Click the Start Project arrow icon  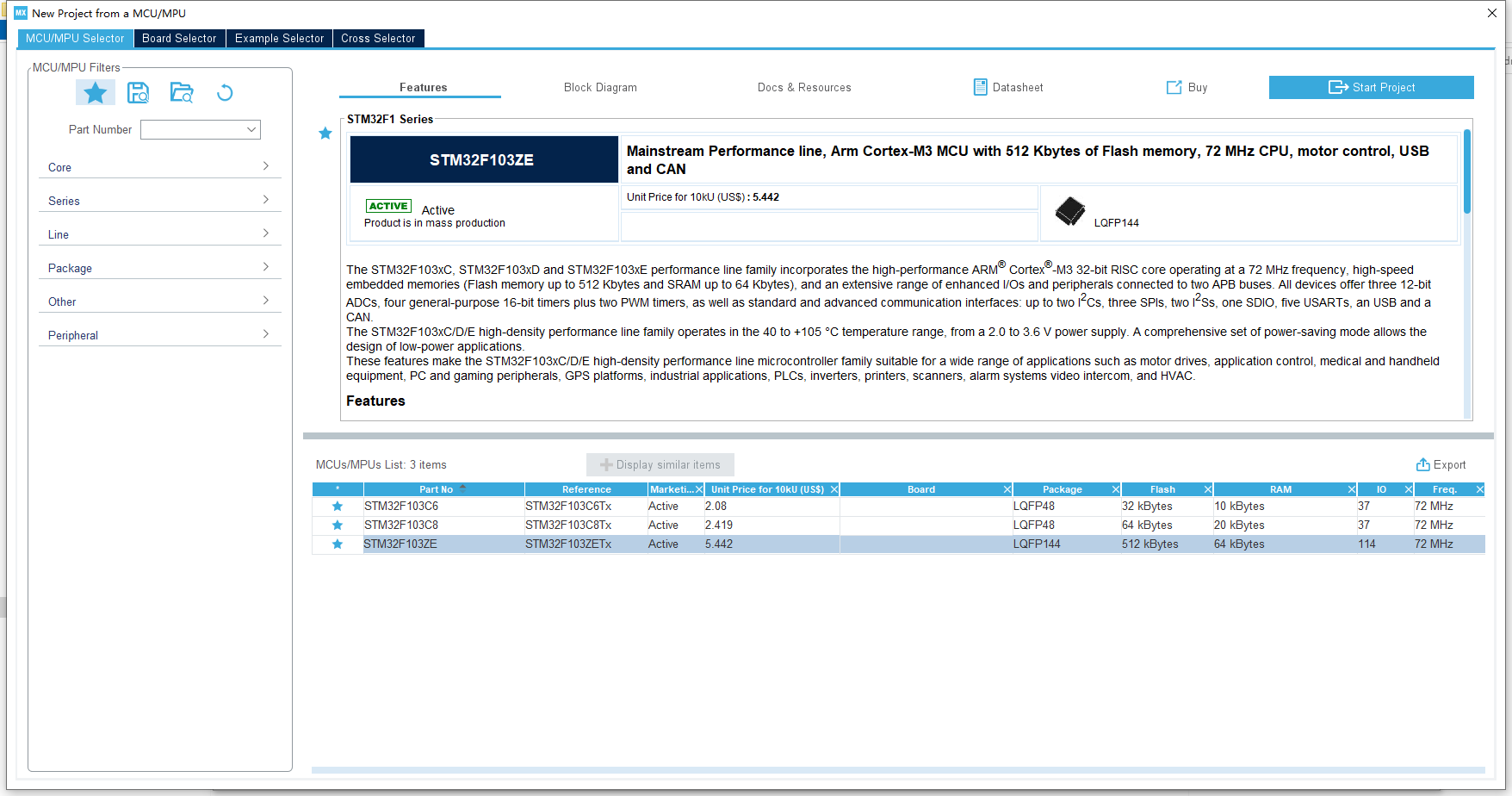coord(1338,87)
